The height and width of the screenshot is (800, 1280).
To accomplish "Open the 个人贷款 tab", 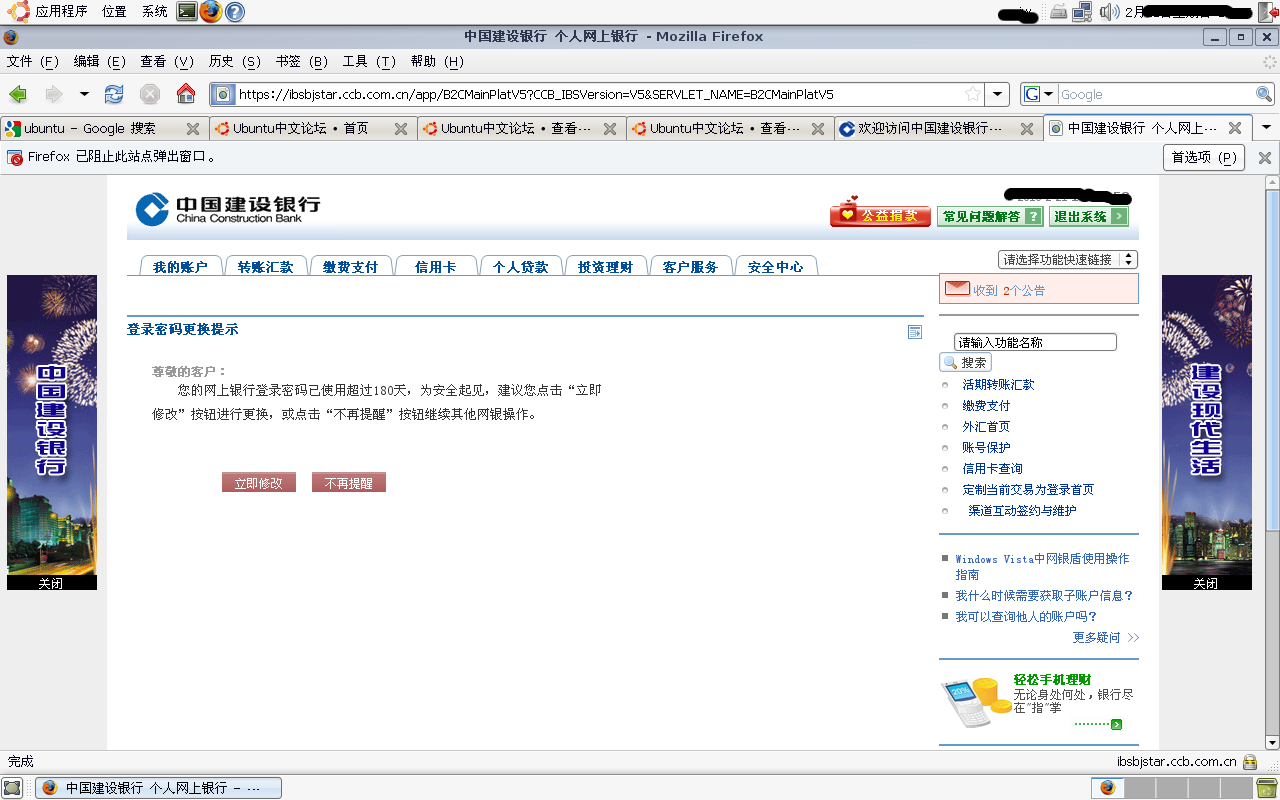I will pos(520,267).
